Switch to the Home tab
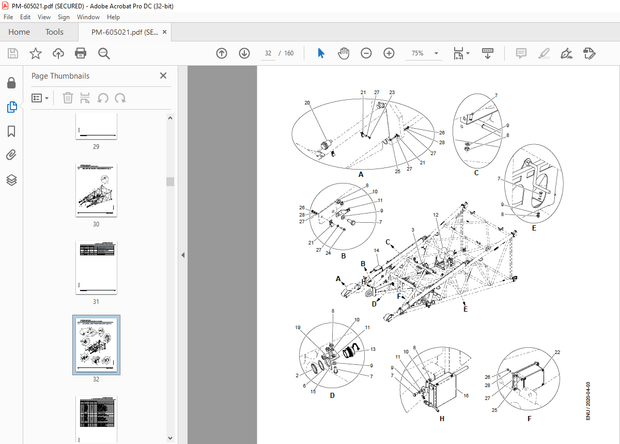The height and width of the screenshot is (444, 620). [x=19, y=32]
